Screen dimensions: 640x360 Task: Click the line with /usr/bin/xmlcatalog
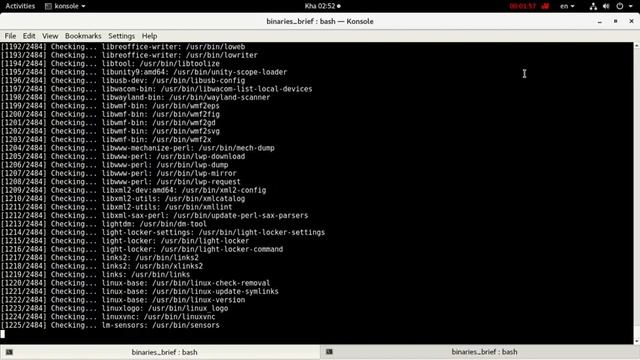123,199
